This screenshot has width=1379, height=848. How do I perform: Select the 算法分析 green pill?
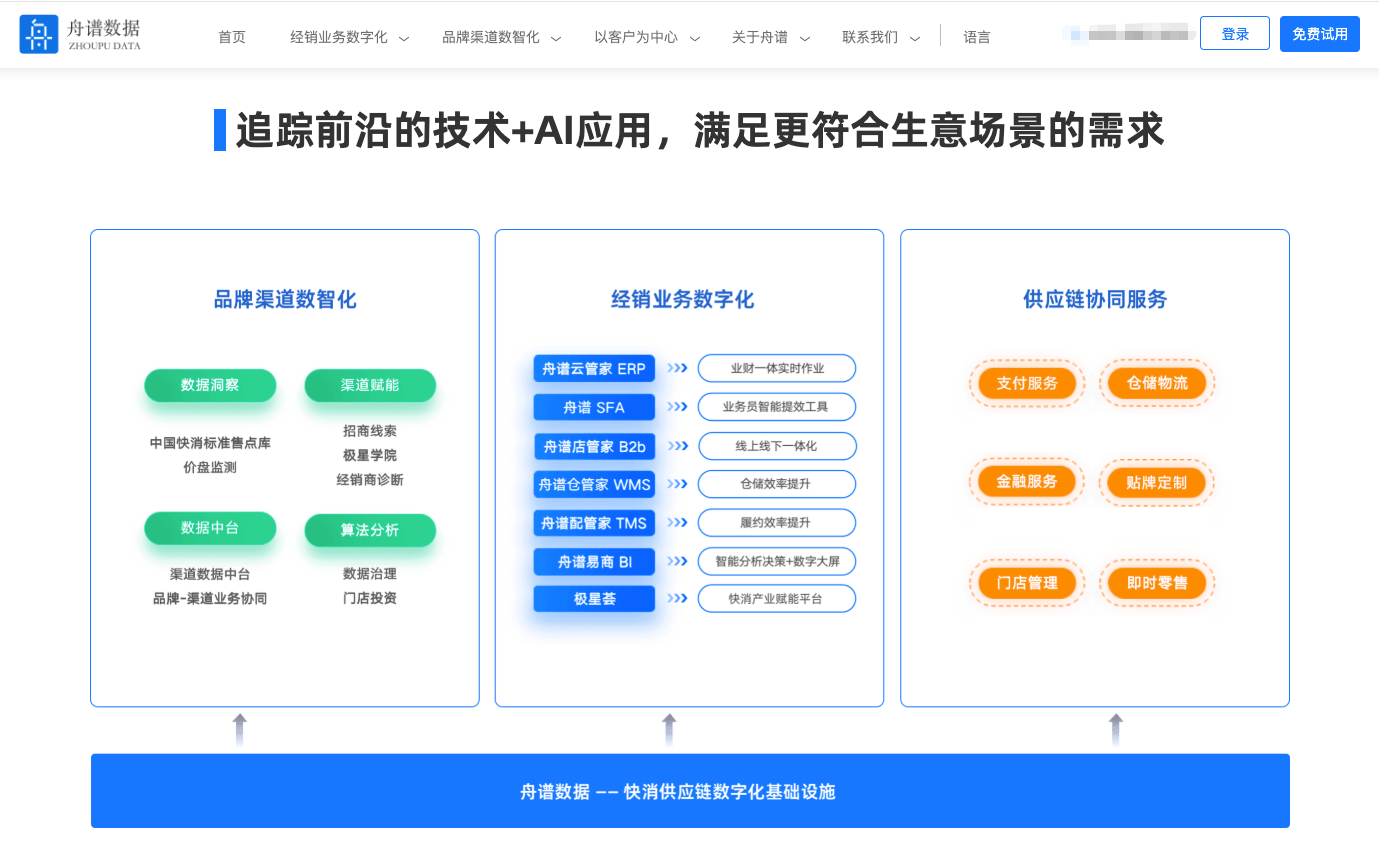[370, 530]
